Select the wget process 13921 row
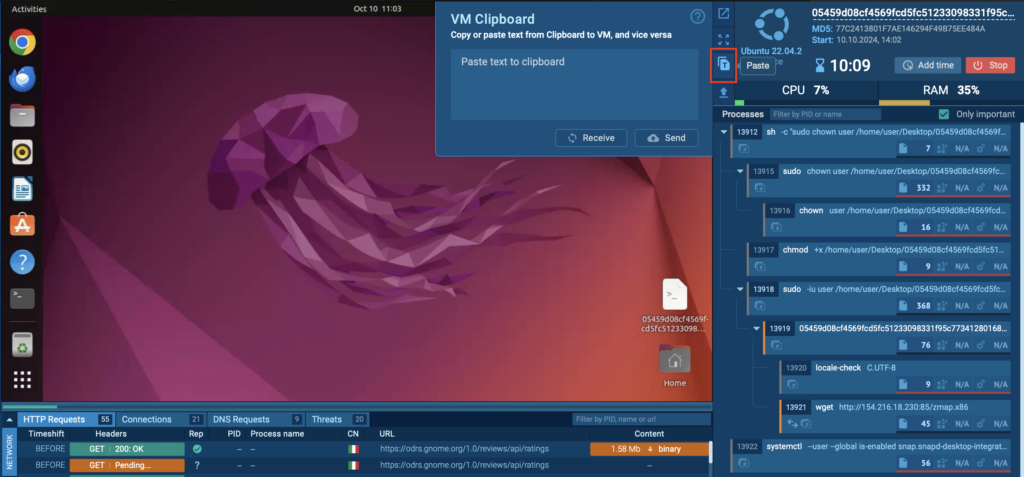The height and width of the screenshot is (477, 1024). pos(895,414)
